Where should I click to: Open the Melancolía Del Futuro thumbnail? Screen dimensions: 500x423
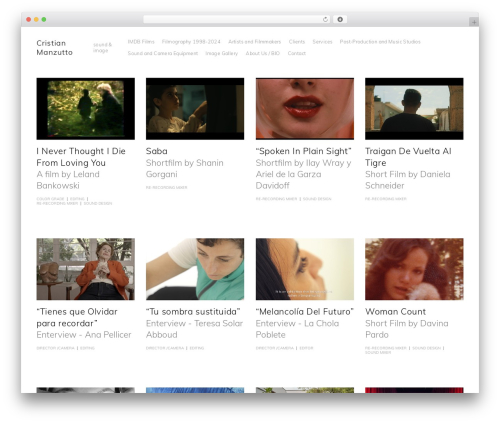305,269
